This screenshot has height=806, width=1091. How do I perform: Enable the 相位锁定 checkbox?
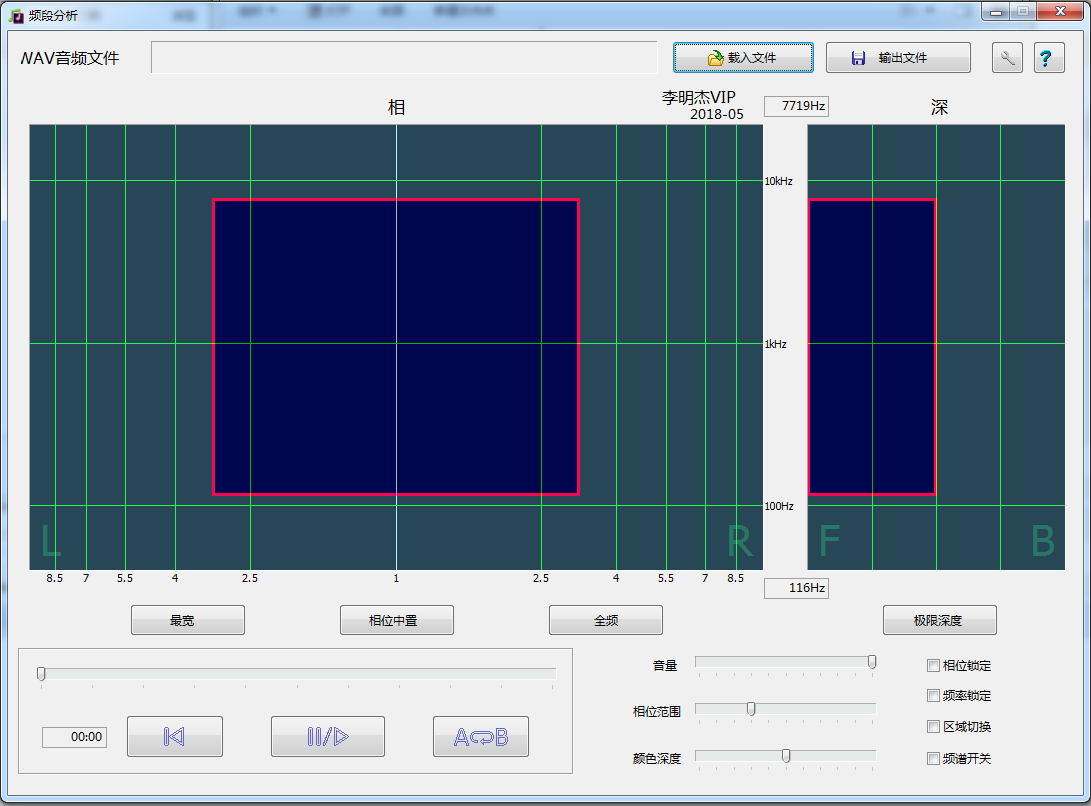pos(934,666)
